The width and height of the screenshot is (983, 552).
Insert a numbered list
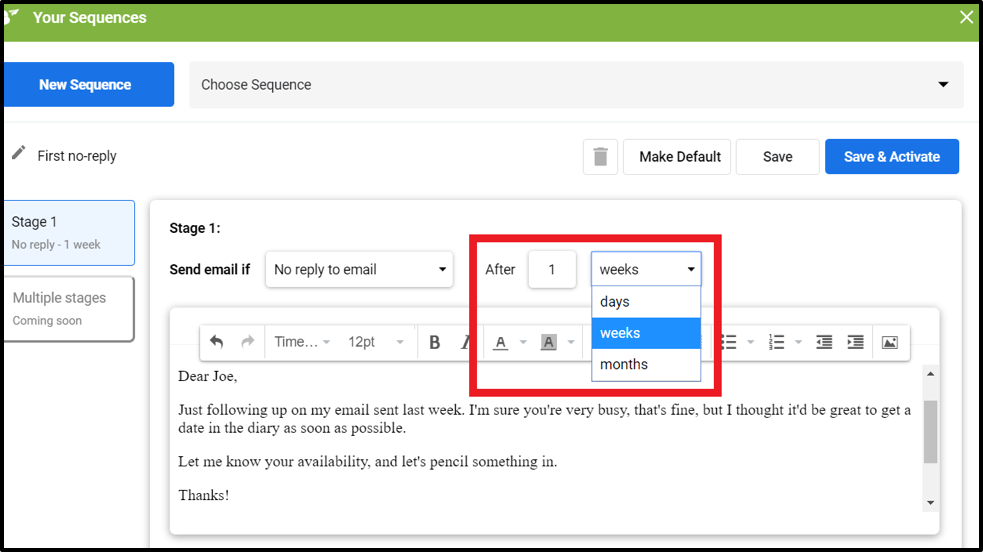tap(777, 342)
